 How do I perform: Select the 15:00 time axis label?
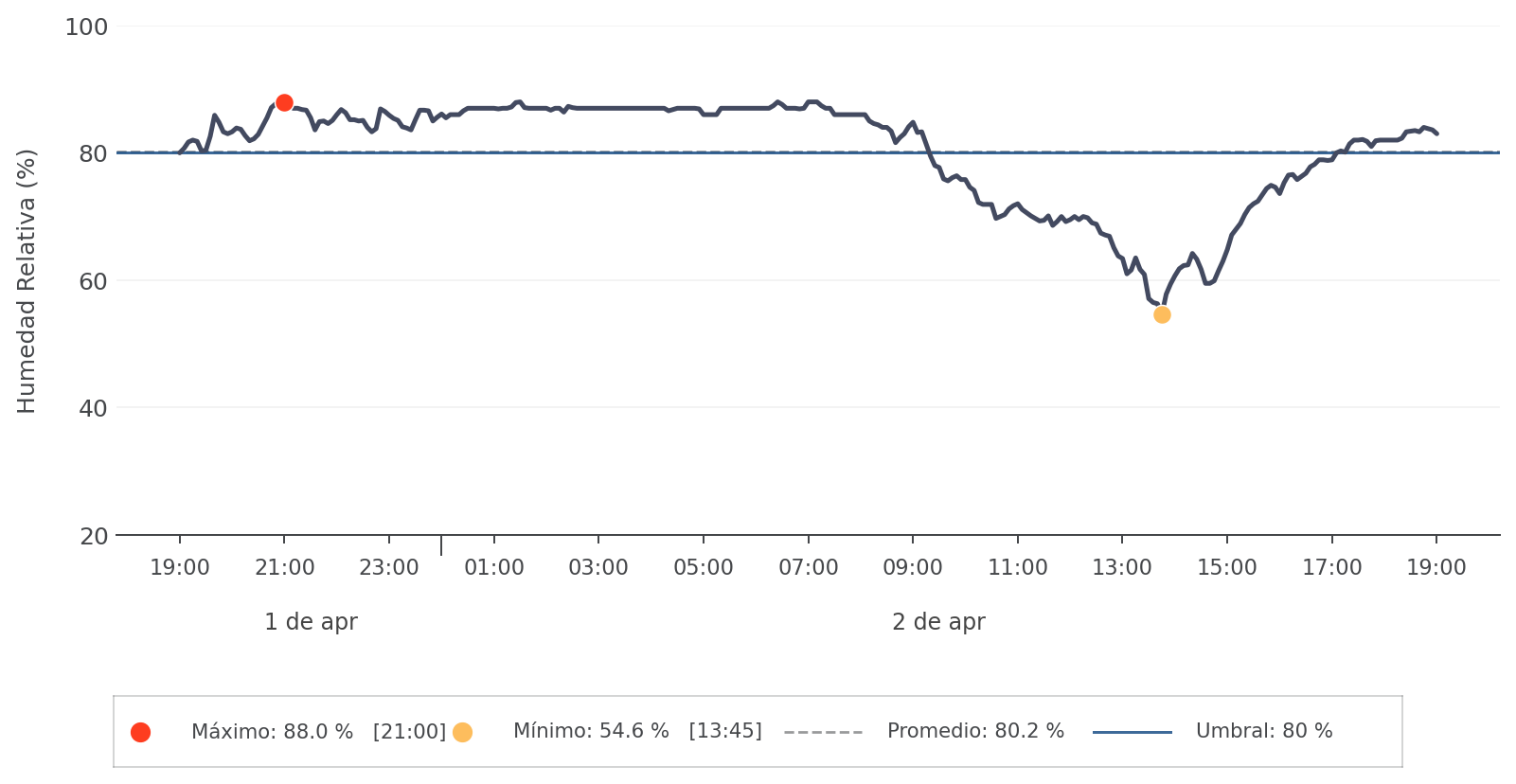[1226, 568]
